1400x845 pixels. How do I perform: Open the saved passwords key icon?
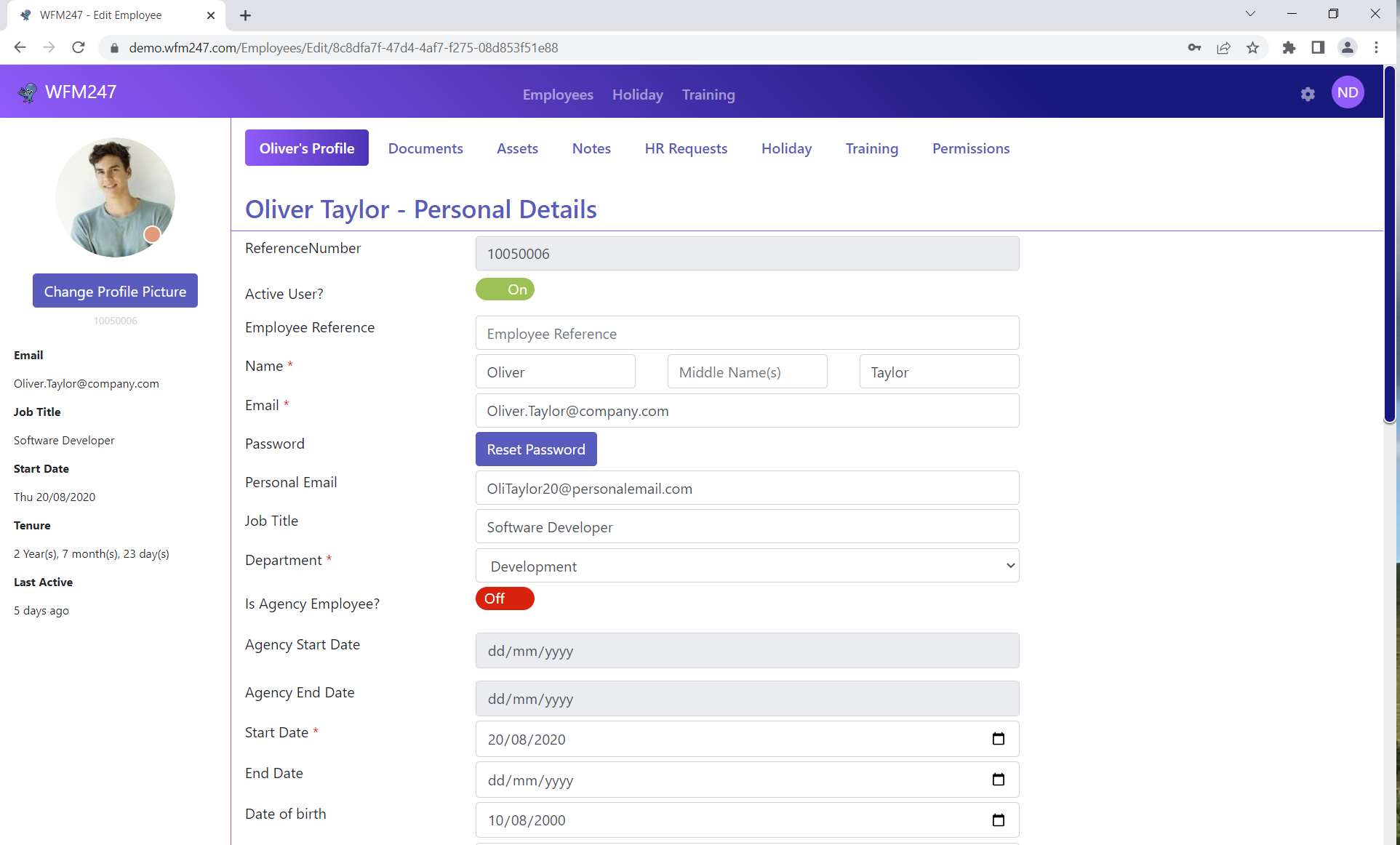[x=1194, y=47]
